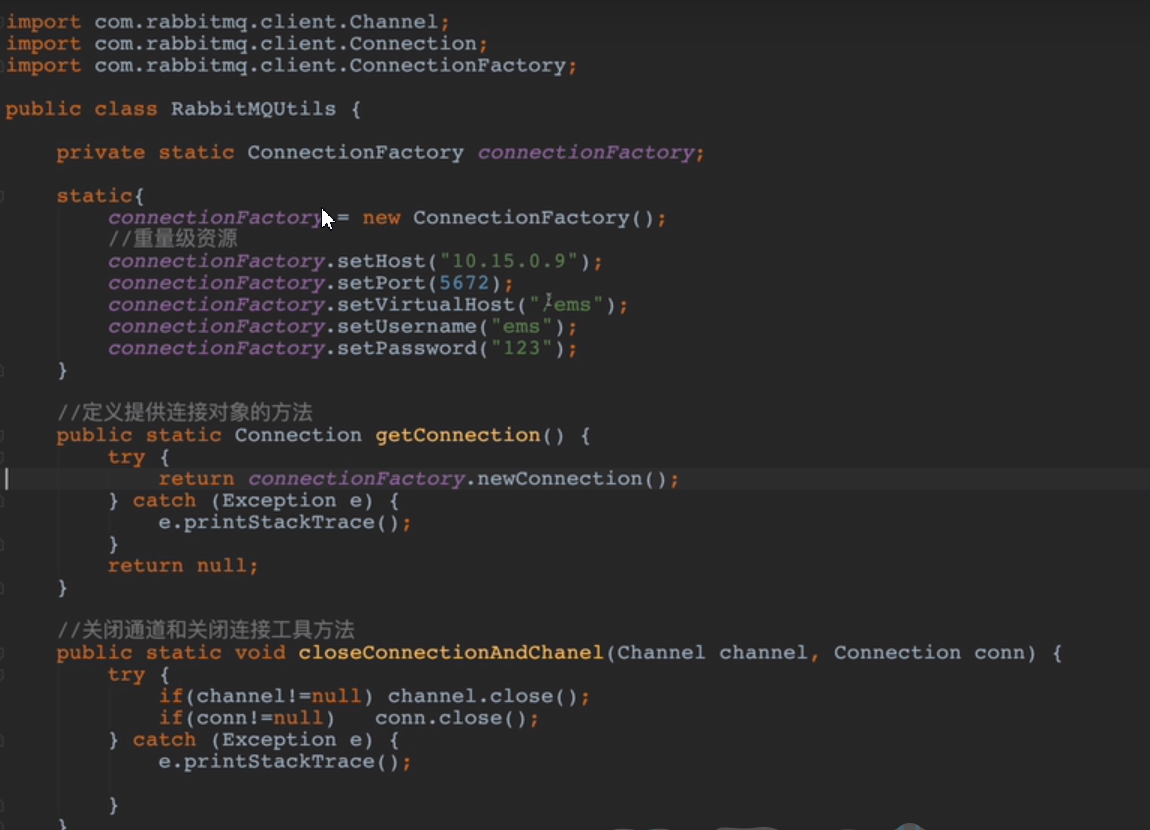Click the import line for com.rabbitmq.client.Channel
Image resolution: width=1150 pixels, height=830 pixels.
click(228, 22)
